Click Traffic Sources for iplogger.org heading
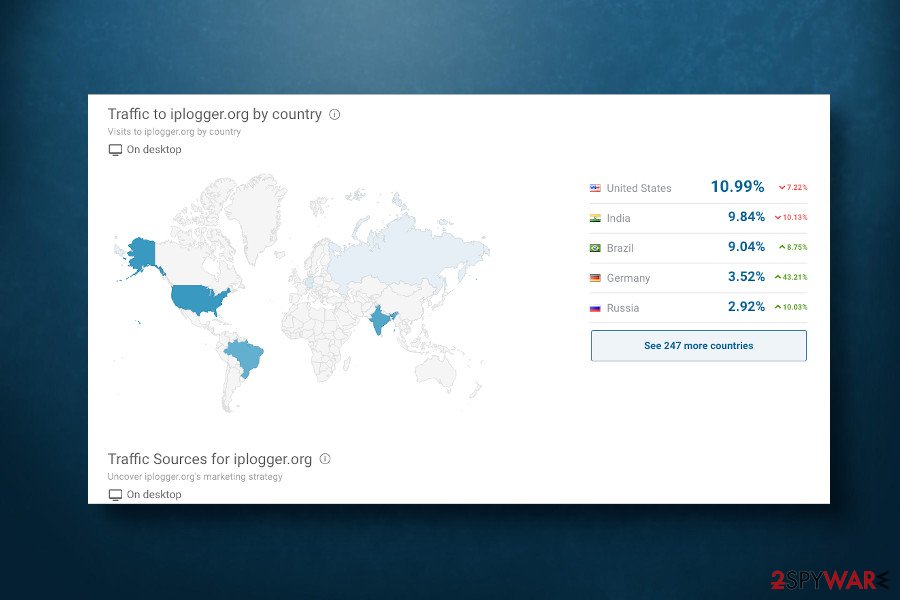Image resolution: width=900 pixels, height=600 pixels. 210,459
